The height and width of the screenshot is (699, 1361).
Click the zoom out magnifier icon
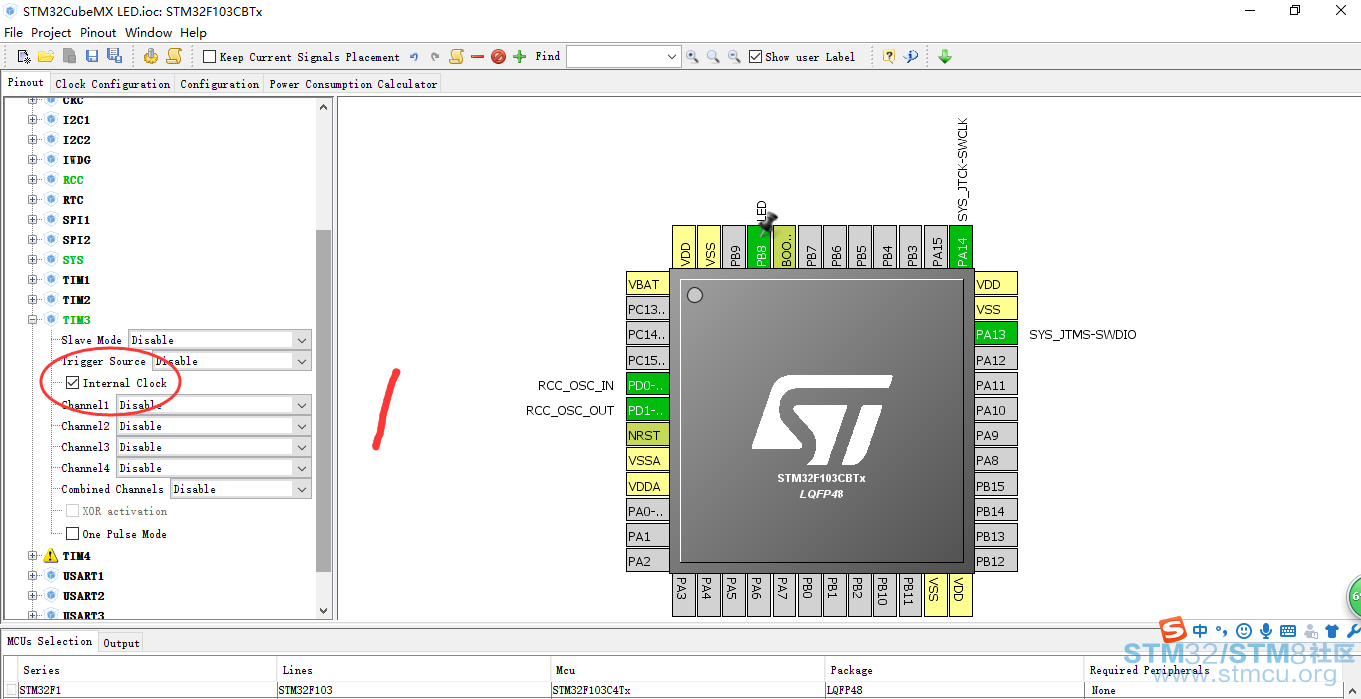734,57
